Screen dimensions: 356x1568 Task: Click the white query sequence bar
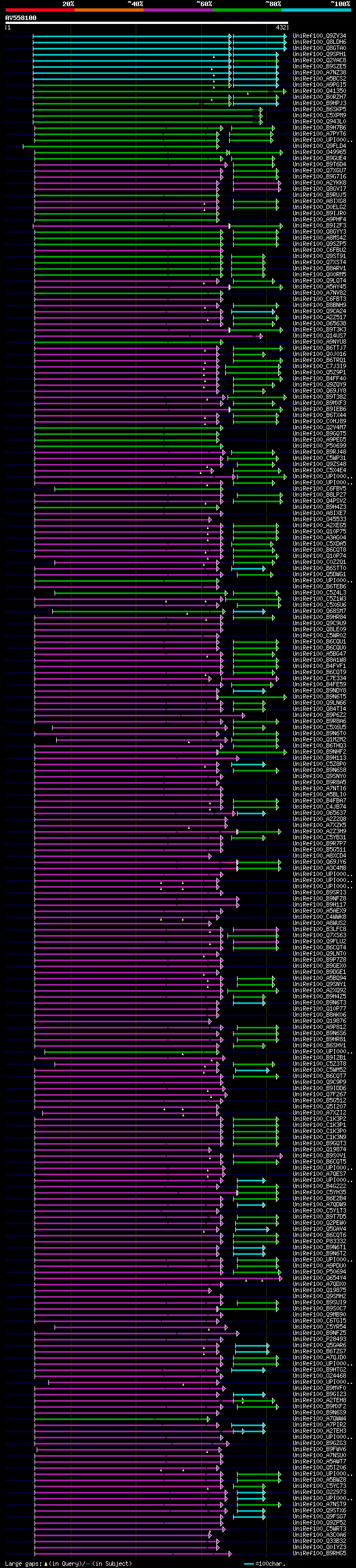click(147, 22)
